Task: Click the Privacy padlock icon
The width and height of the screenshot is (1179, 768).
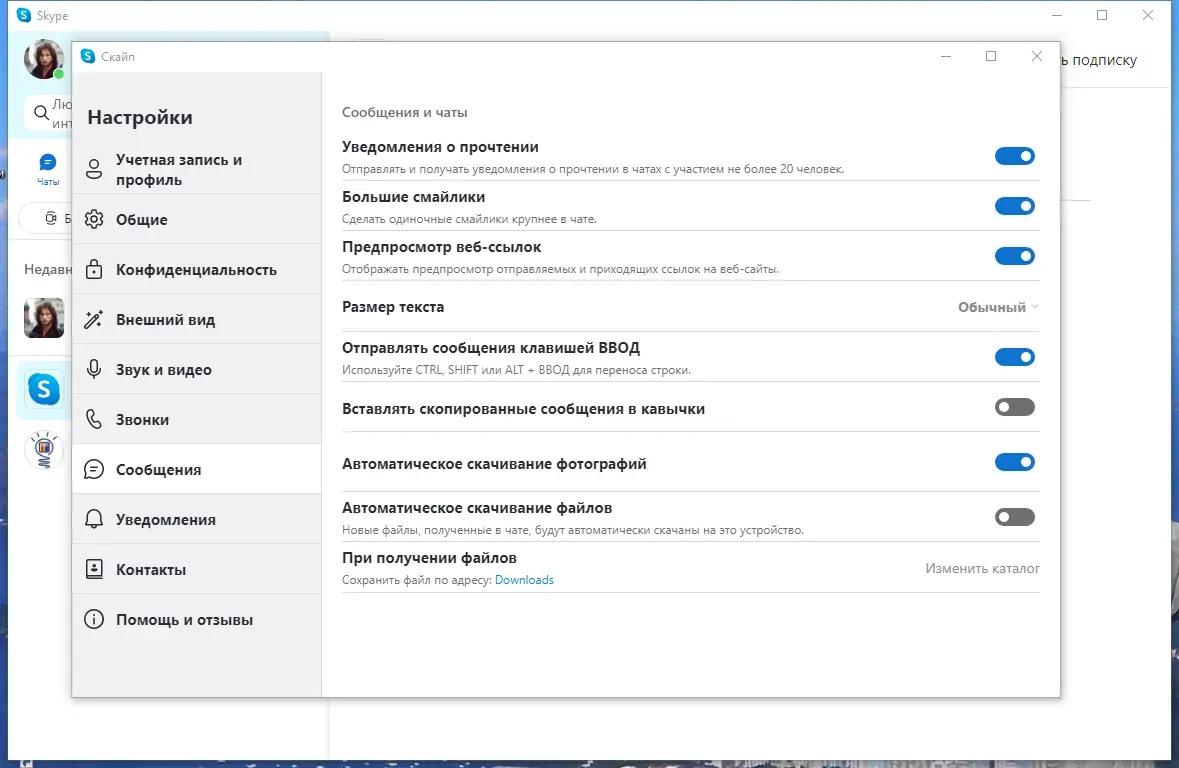Action: tap(94, 269)
